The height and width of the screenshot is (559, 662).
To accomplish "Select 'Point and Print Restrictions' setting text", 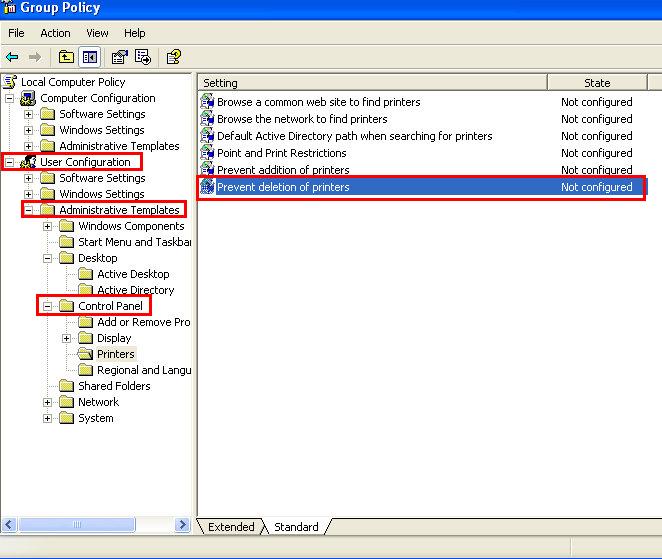I will (282, 153).
